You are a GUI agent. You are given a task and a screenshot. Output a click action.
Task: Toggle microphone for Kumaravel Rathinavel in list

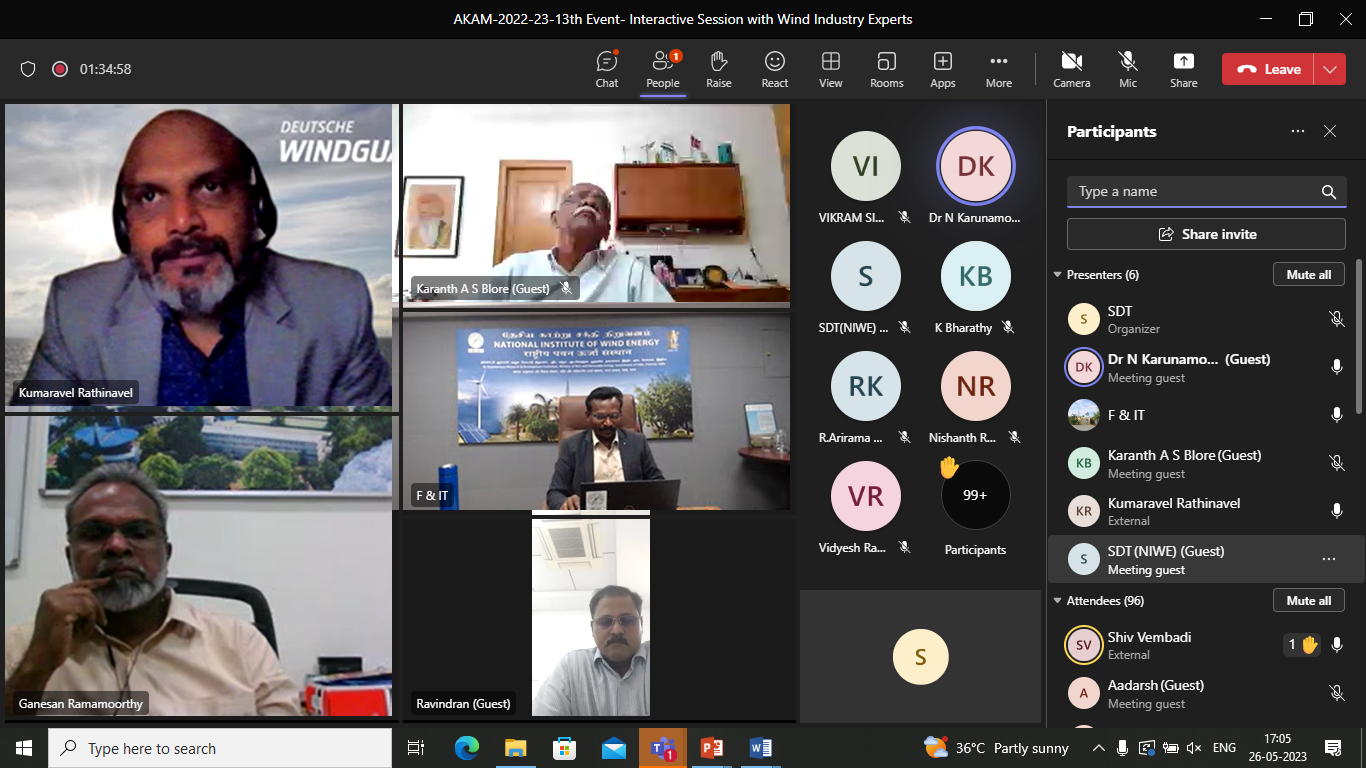[x=1336, y=511]
